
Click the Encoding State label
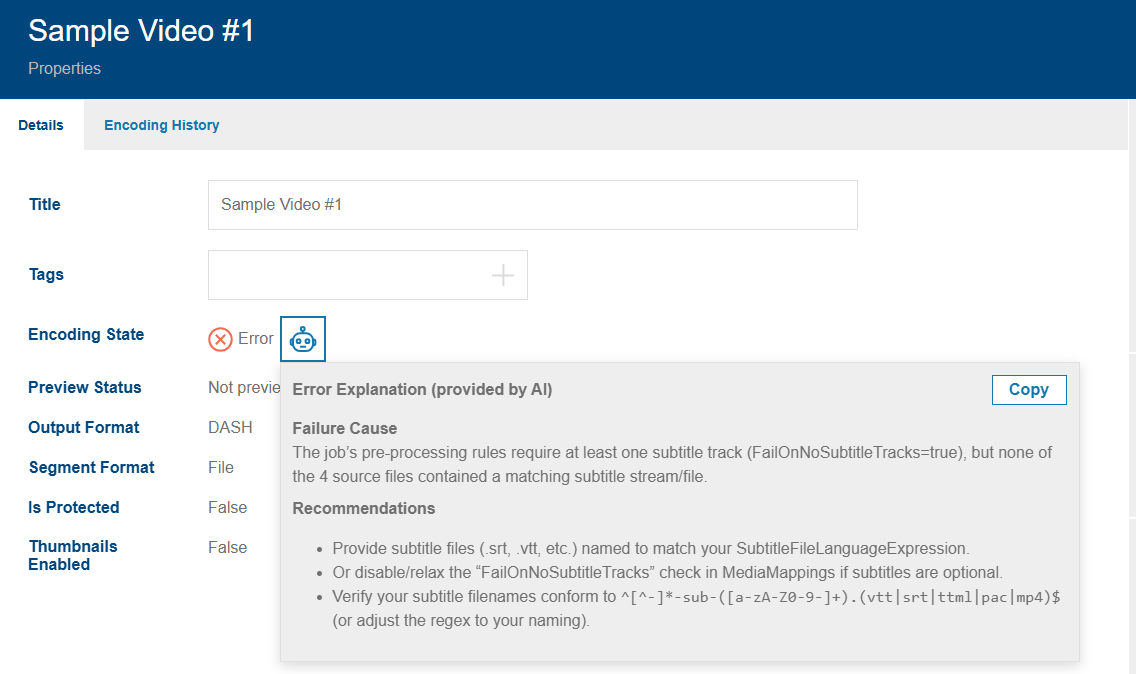86,334
